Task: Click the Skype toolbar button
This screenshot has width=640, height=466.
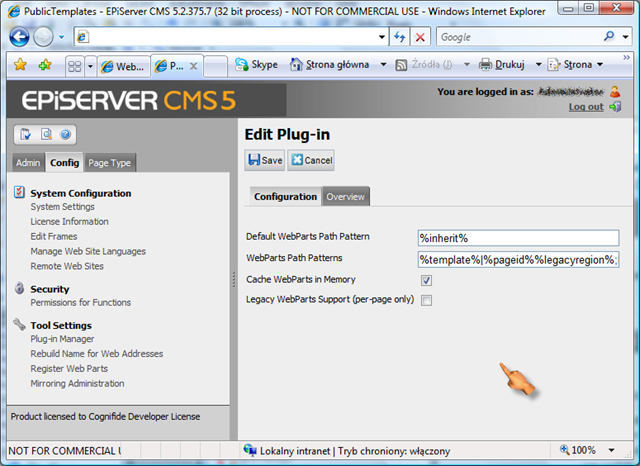Action: pos(256,65)
